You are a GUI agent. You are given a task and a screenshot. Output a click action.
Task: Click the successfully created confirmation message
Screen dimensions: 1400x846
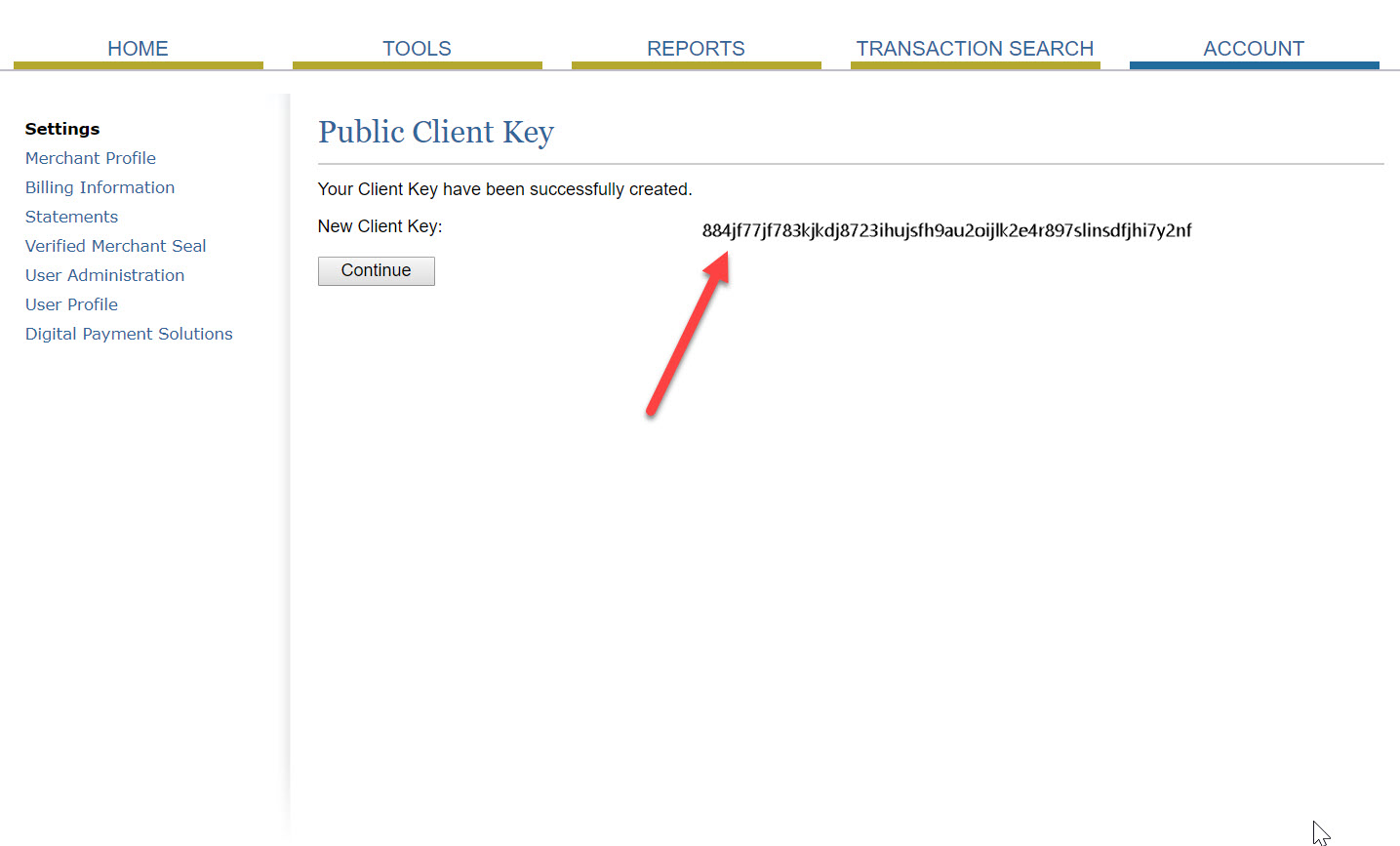504,189
